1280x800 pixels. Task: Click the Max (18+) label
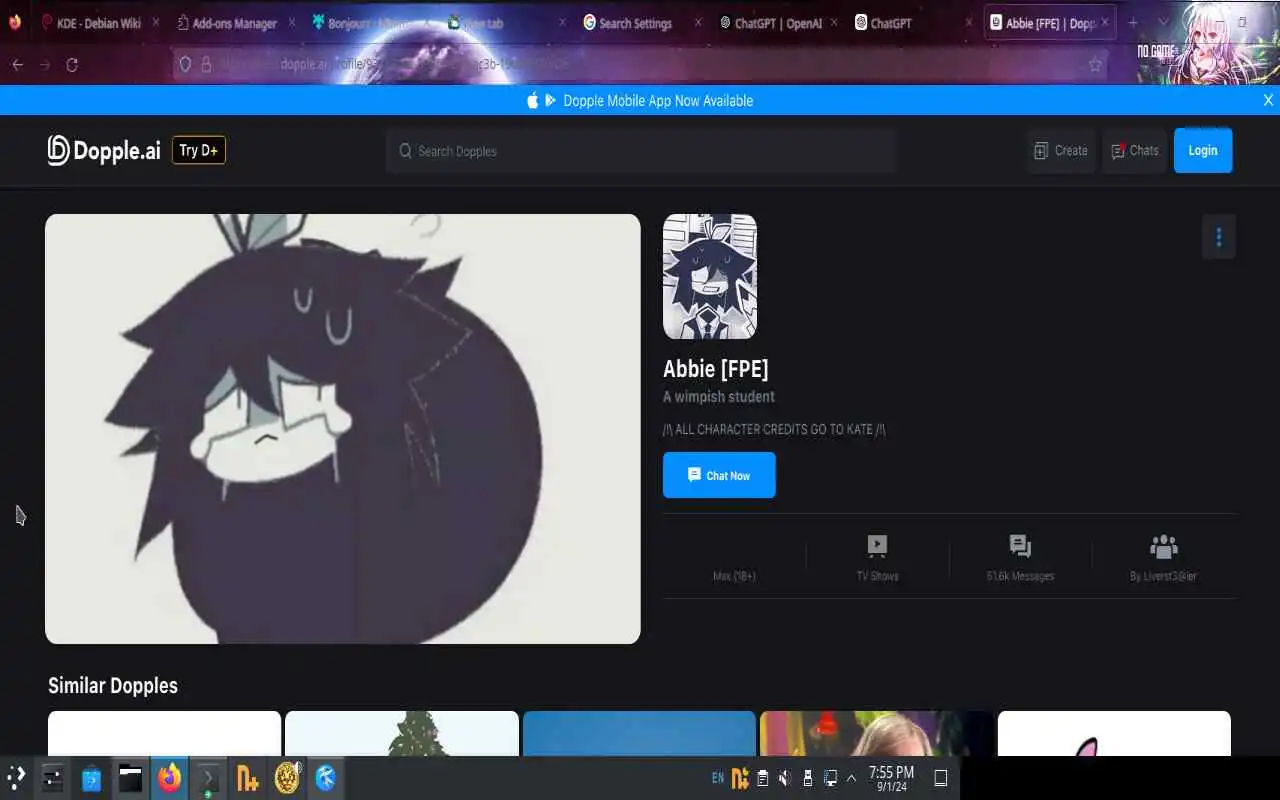(734, 576)
